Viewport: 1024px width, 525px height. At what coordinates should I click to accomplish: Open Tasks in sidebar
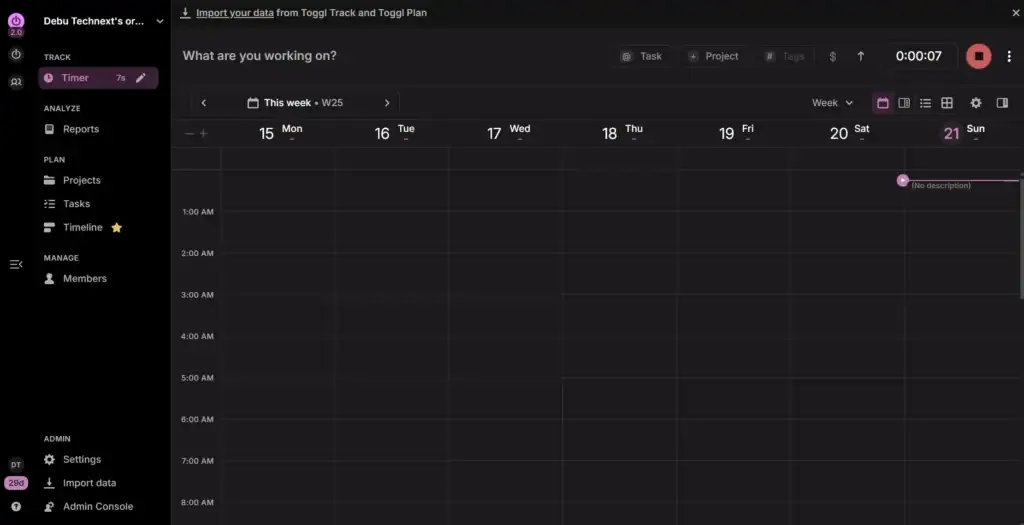click(x=76, y=204)
